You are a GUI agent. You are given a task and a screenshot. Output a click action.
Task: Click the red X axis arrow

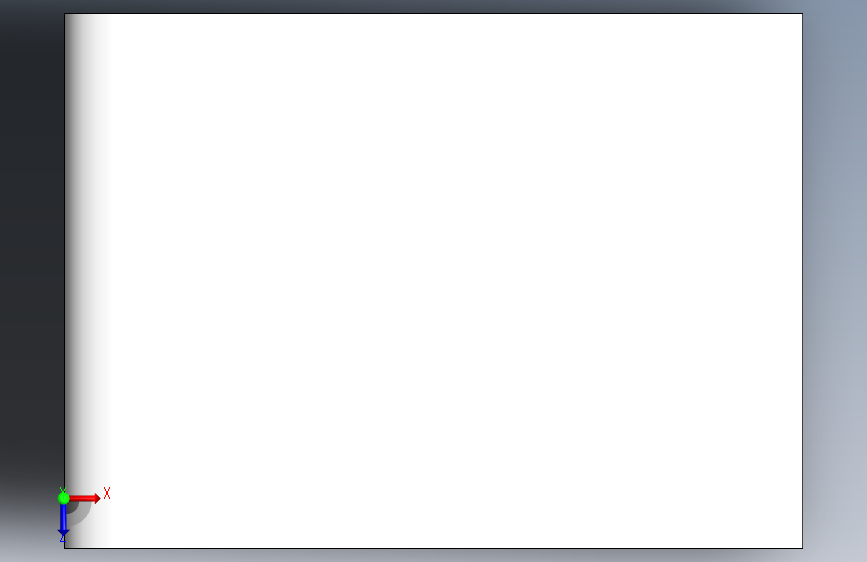click(x=85, y=498)
